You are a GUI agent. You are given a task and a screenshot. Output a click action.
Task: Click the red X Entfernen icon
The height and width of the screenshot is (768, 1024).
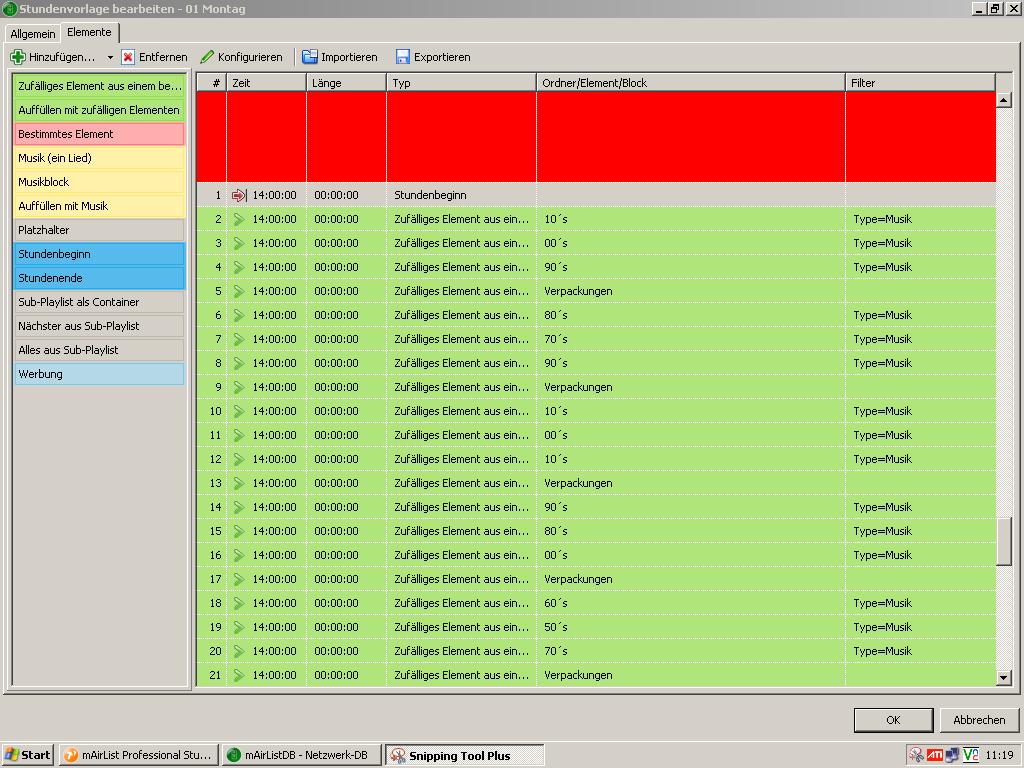[128, 57]
